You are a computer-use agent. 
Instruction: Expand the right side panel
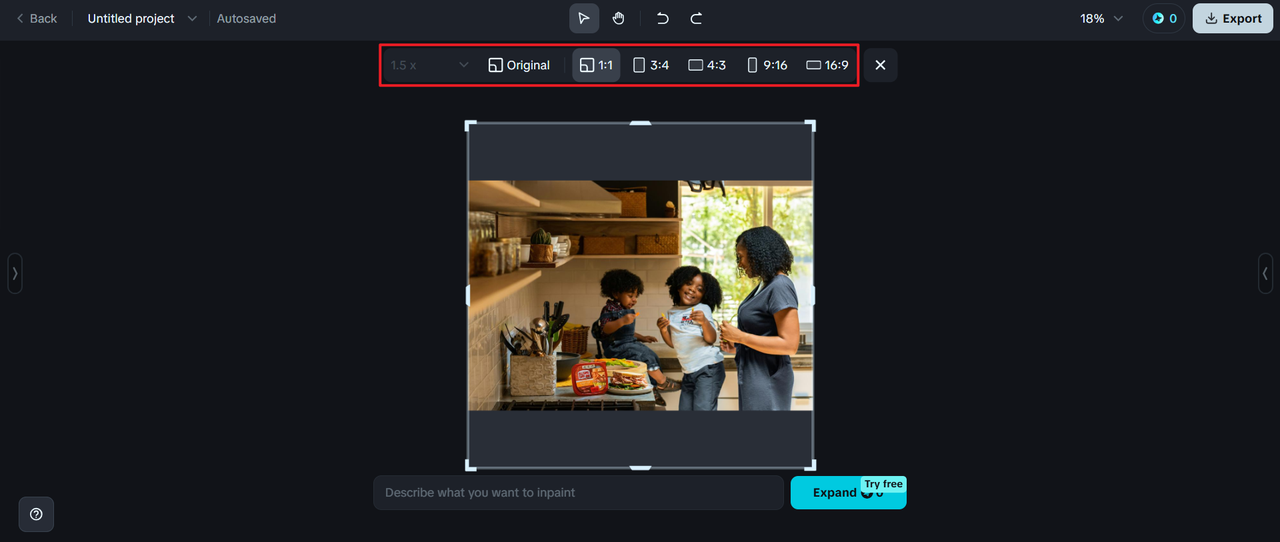[x=1265, y=273]
